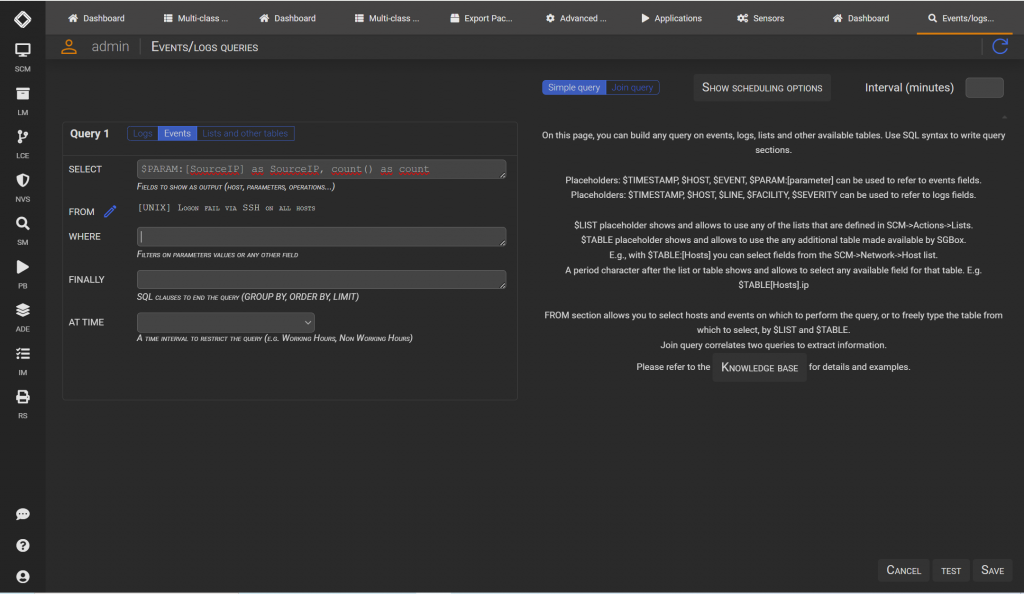Open the ADE layers module
This screenshot has width=1024, height=594.
(x=22, y=317)
